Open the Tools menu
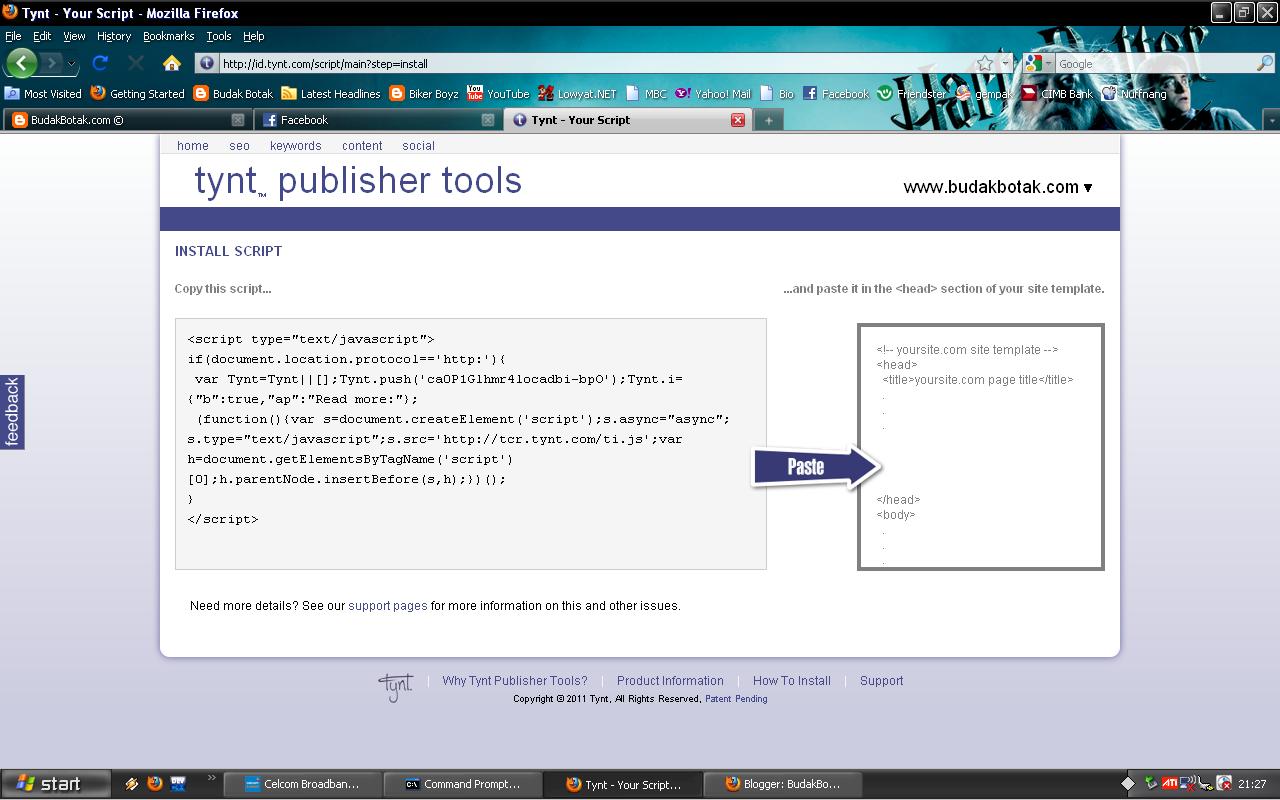Image resolution: width=1280 pixels, height=800 pixels. pos(218,36)
